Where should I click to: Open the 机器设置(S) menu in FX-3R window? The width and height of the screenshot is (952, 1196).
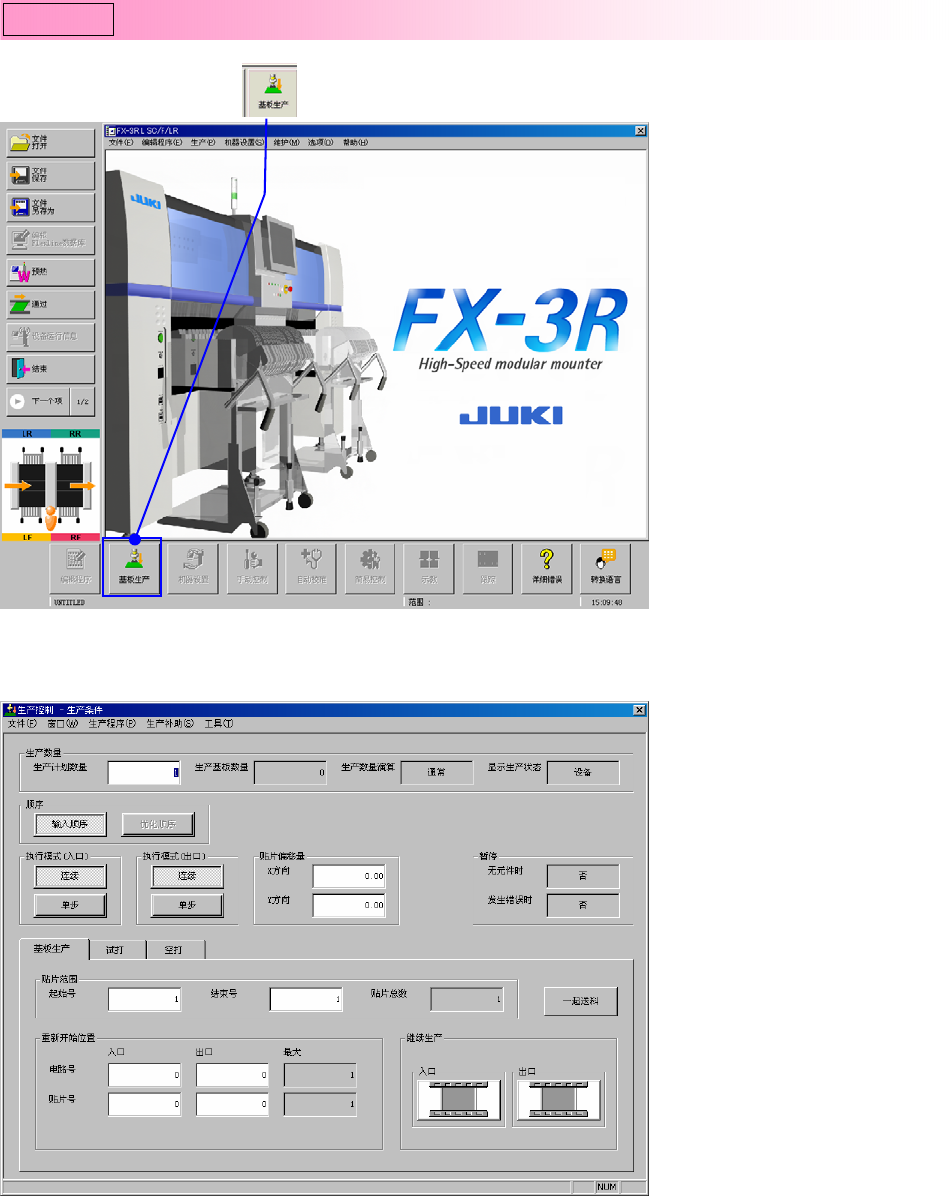pyautogui.click(x=244, y=143)
